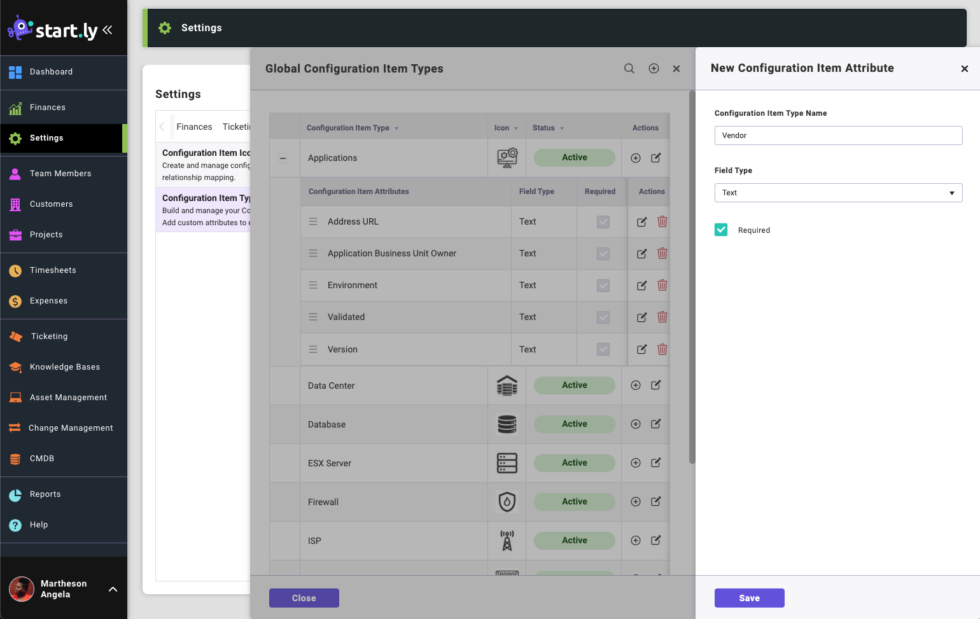The image size is (980, 619).
Task: Toggle the Required checkbox for Validated
Action: 602,317
